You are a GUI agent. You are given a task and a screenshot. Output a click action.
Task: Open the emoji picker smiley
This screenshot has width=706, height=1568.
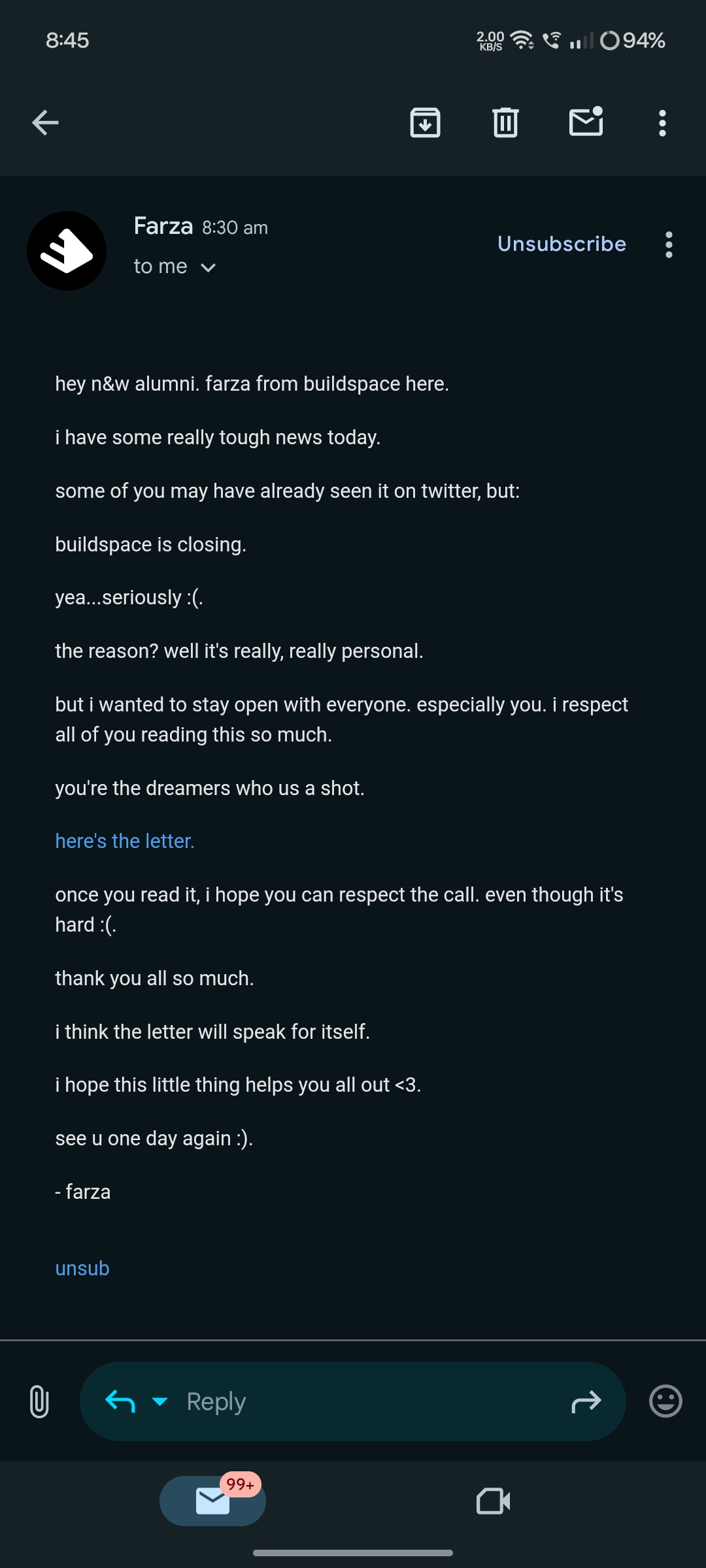click(x=665, y=1401)
